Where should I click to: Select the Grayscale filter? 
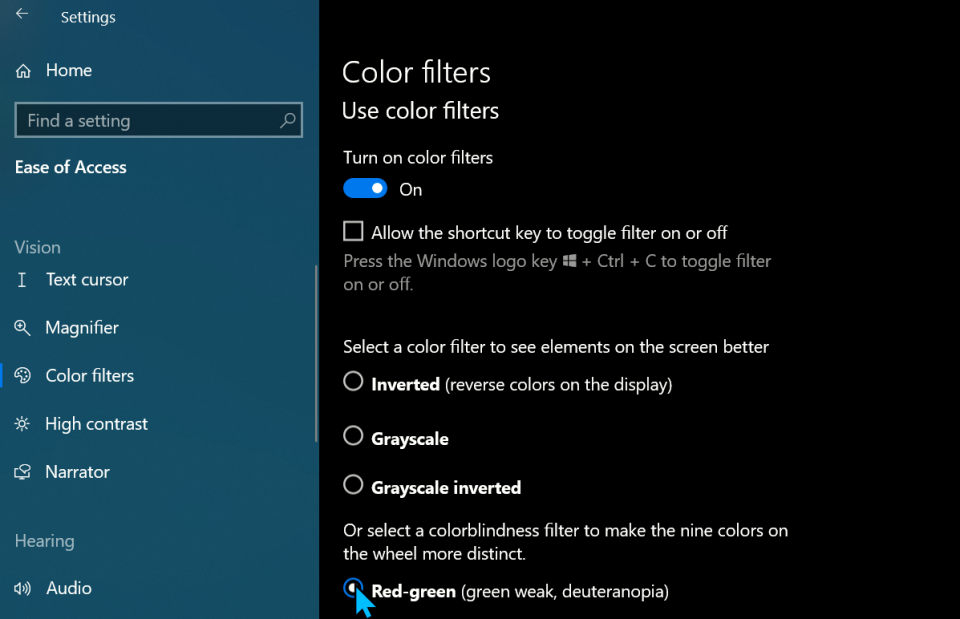353,436
